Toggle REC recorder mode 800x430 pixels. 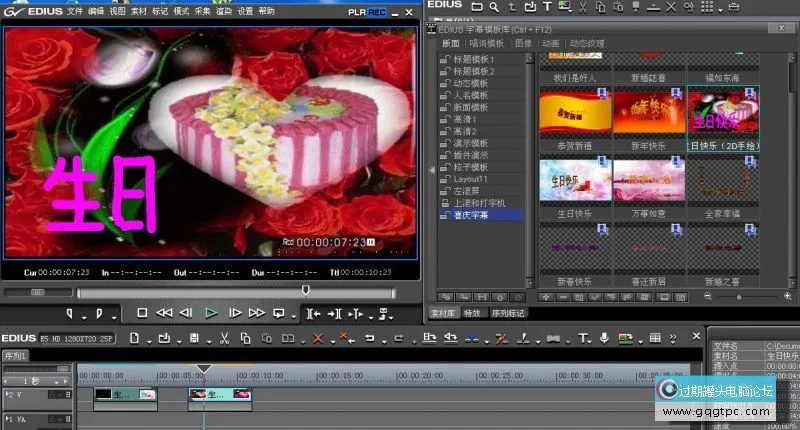[377, 12]
